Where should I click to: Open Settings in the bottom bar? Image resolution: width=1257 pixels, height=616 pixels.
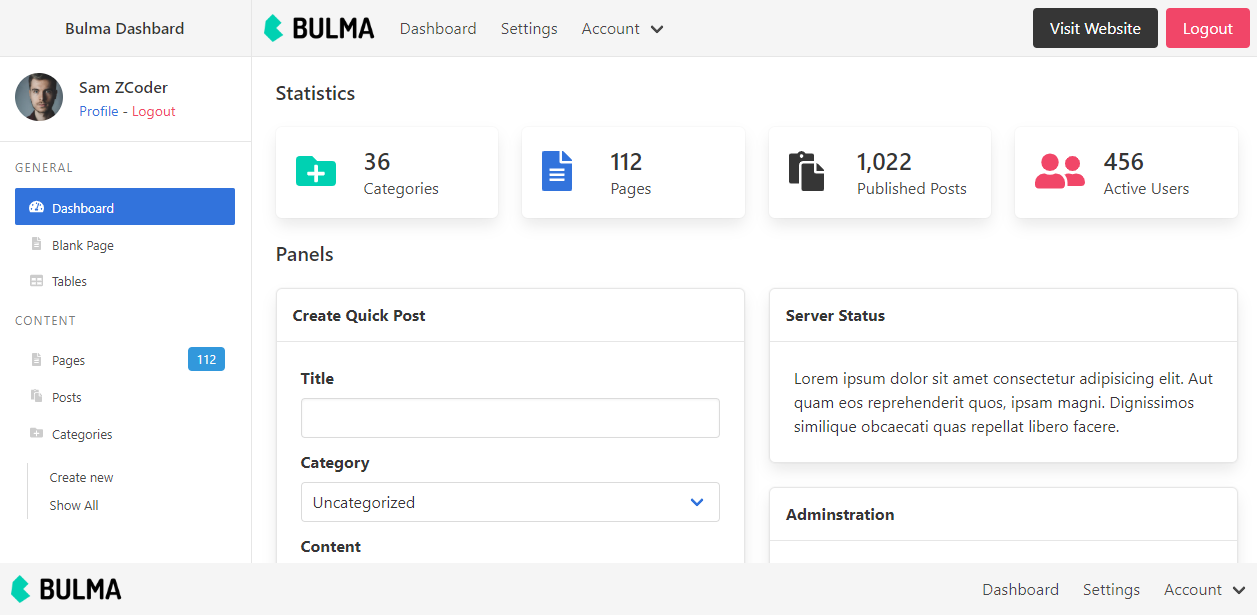tap(1111, 589)
